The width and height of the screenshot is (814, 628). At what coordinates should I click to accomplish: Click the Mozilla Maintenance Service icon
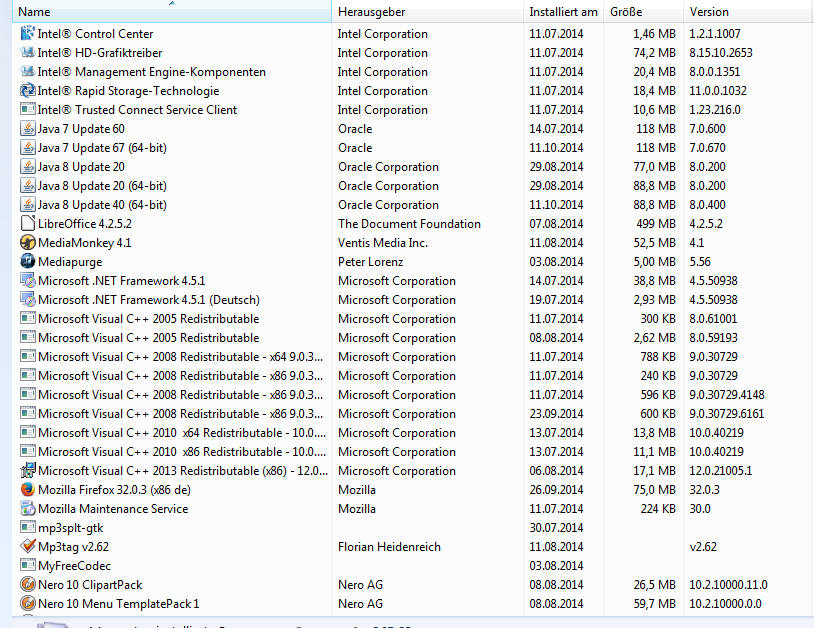click(28, 509)
